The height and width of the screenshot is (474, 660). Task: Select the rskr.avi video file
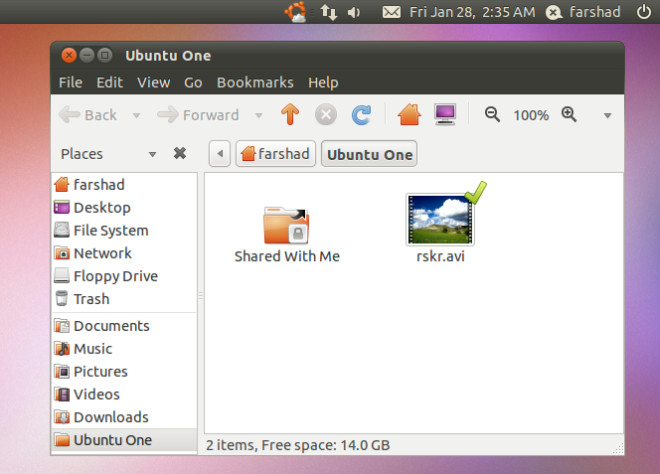click(440, 227)
